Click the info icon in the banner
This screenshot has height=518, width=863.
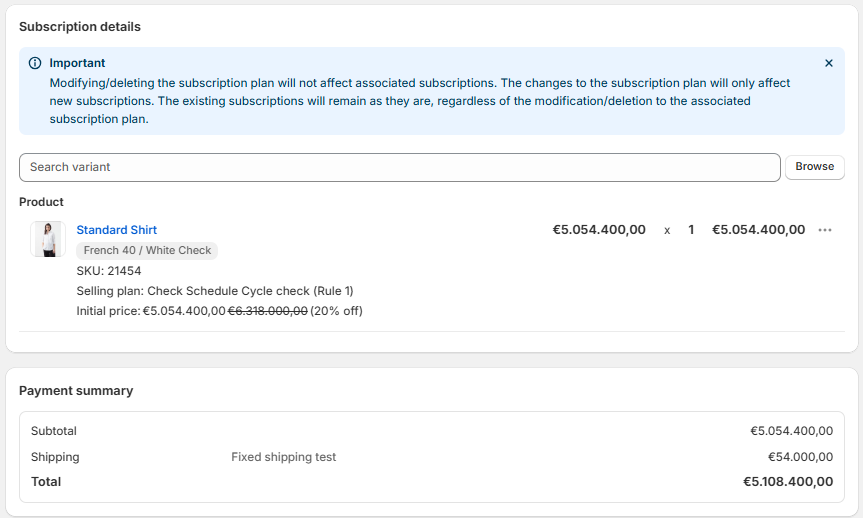point(35,63)
